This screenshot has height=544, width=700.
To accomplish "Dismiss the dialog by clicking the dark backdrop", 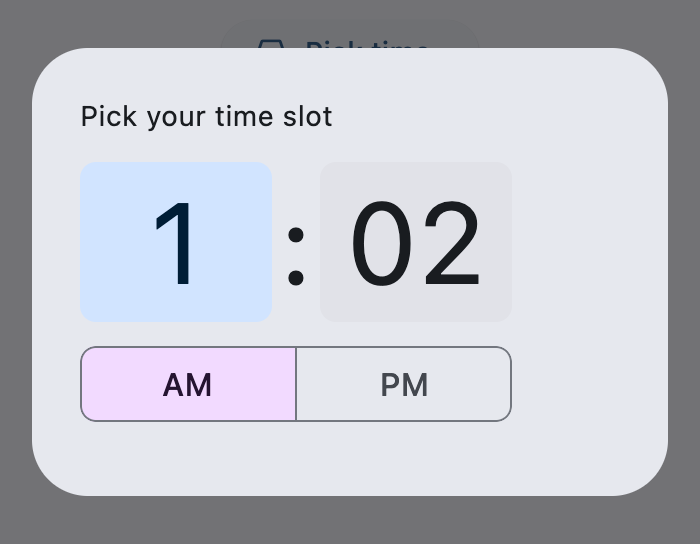I will point(350,520).
